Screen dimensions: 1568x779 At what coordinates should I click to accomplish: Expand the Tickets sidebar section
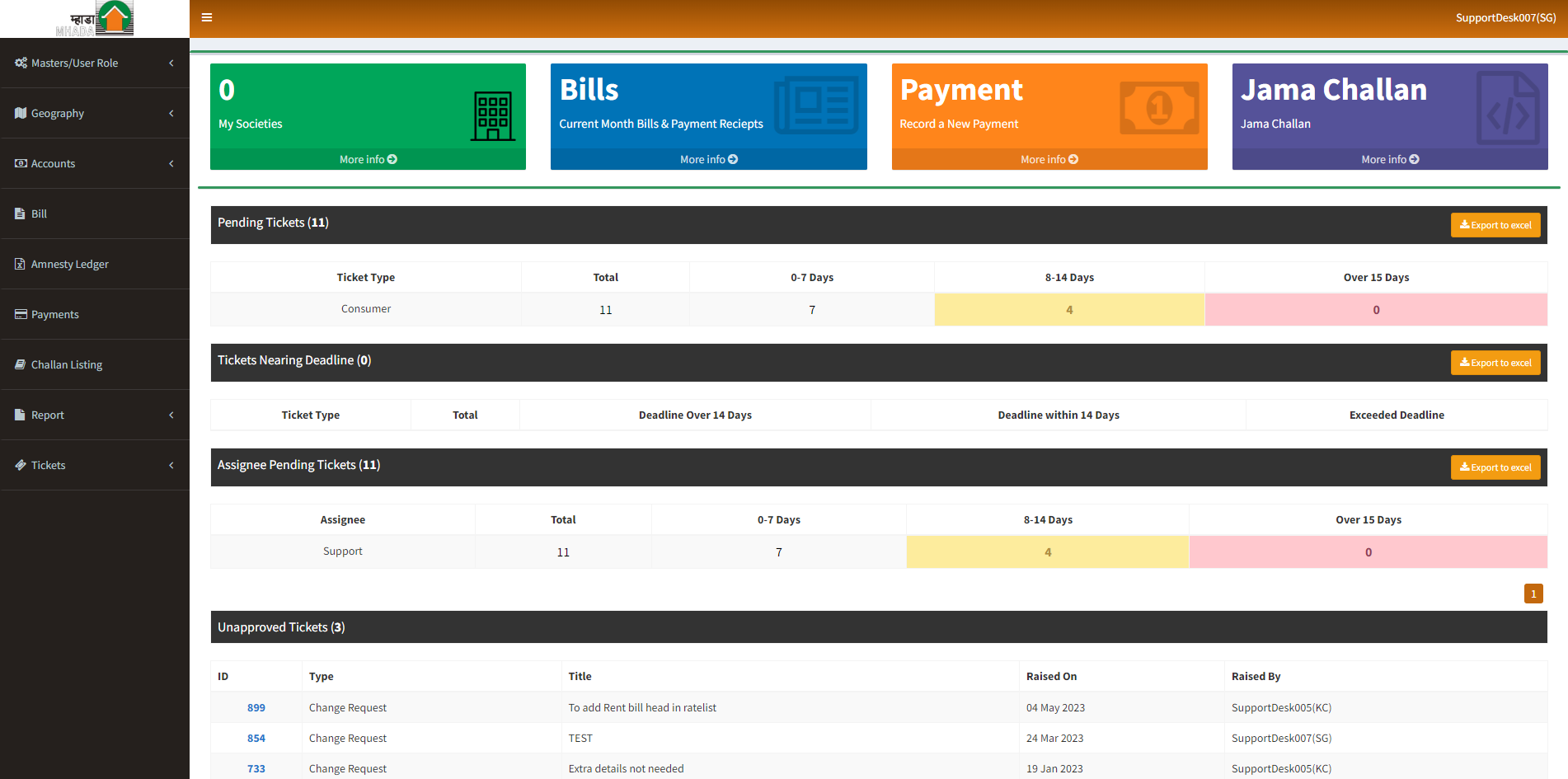click(x=48, y=465)
